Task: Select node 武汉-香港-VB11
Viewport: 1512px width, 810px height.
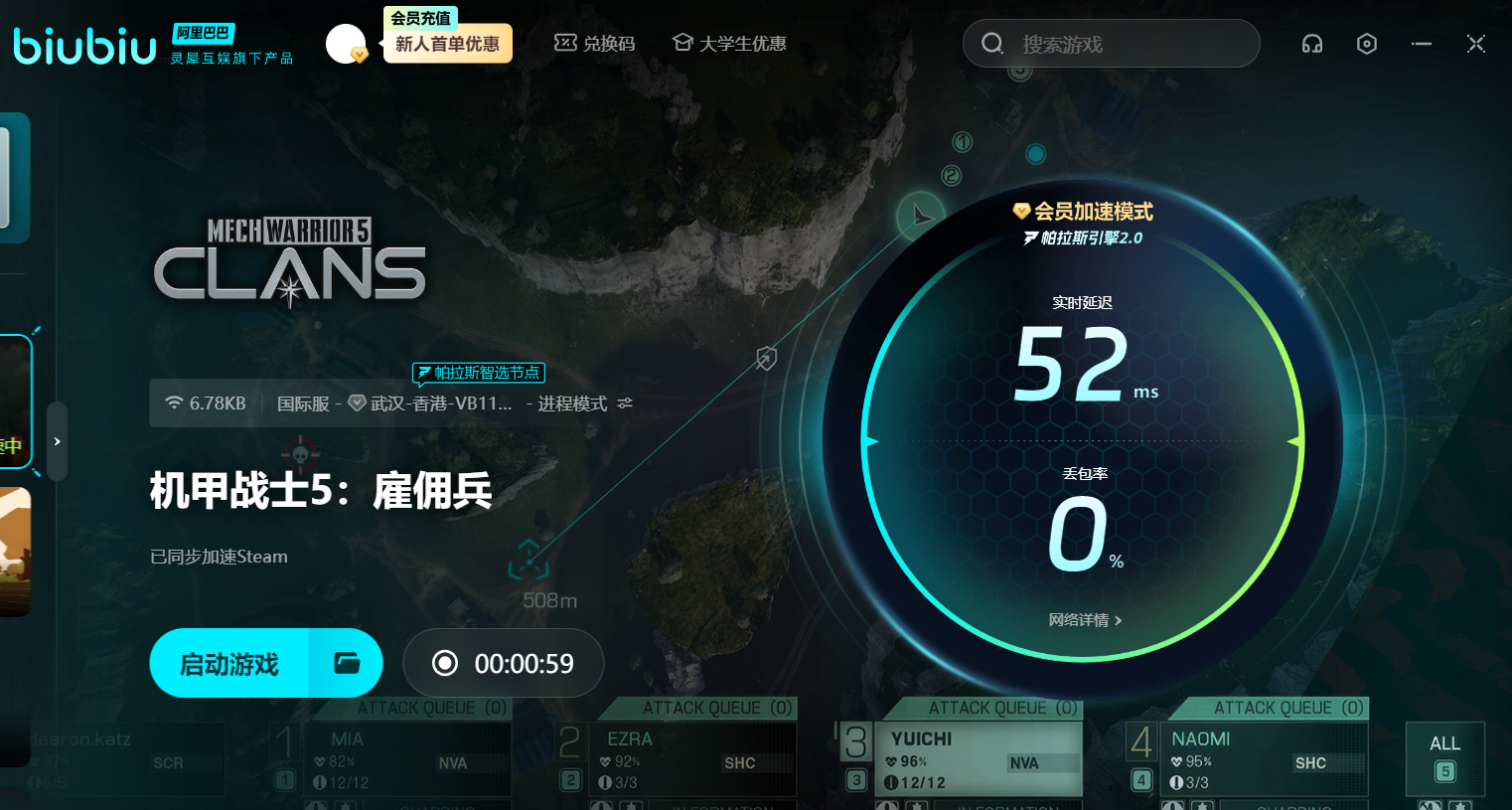Action: [x=430, y=404]
